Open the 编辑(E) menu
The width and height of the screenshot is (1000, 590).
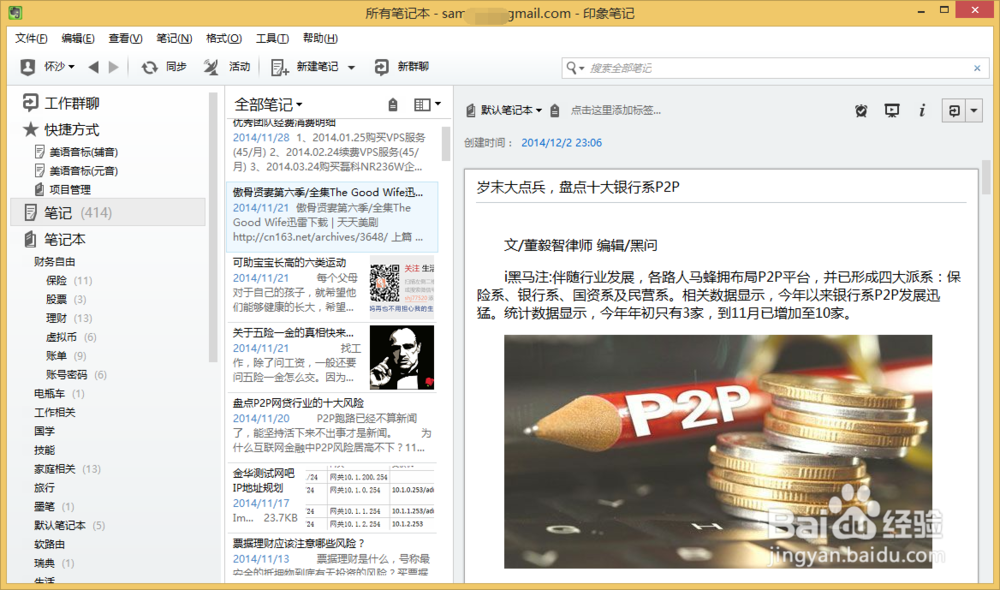click(78, 38)
